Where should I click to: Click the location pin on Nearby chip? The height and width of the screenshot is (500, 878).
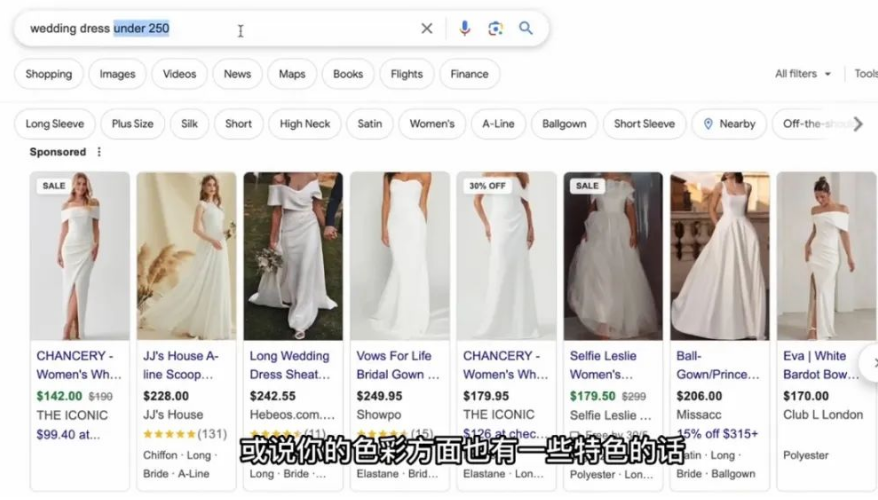tap(708, 124)
